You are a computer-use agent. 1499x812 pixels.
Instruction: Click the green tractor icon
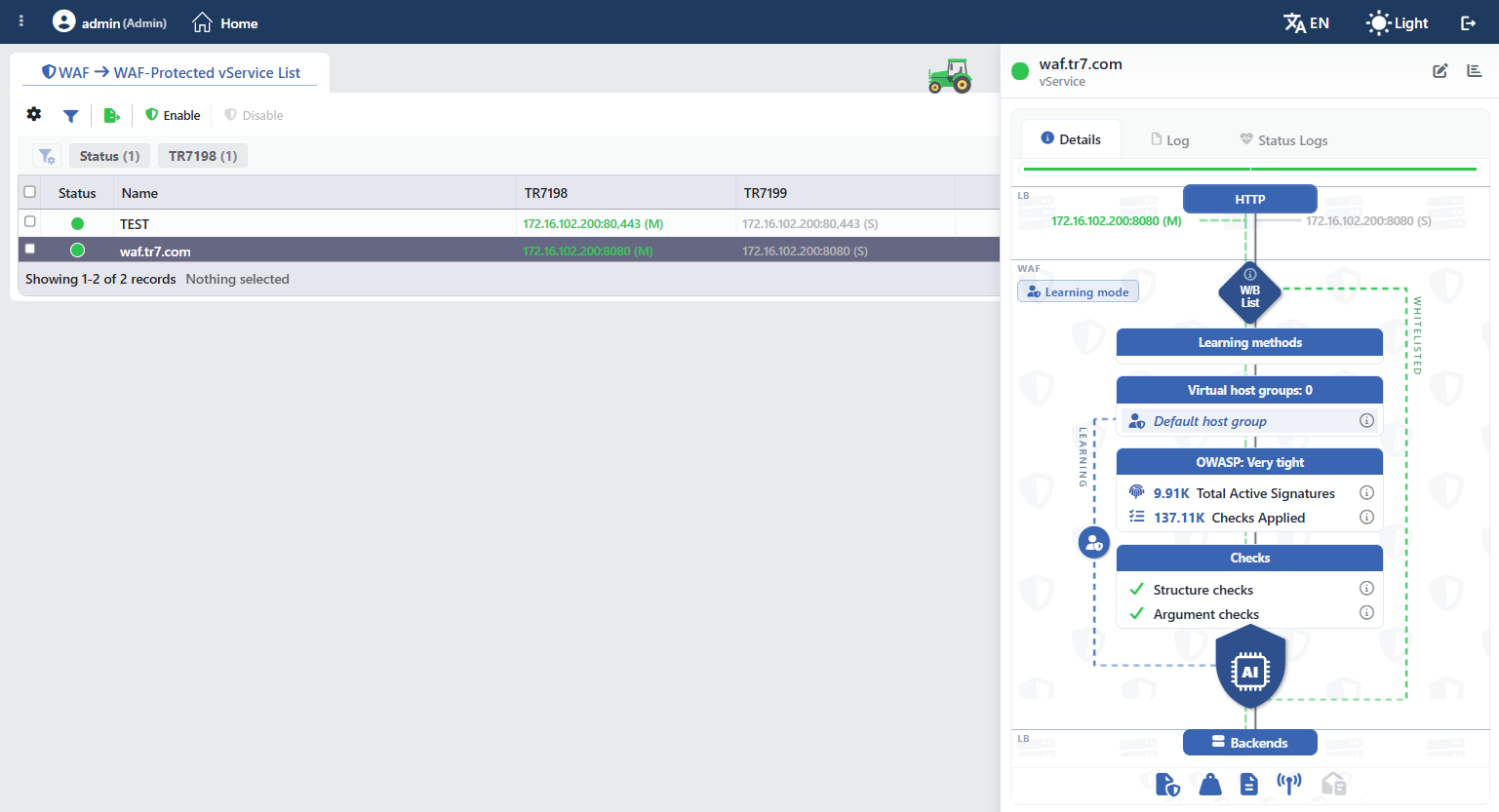pos(949,75)
